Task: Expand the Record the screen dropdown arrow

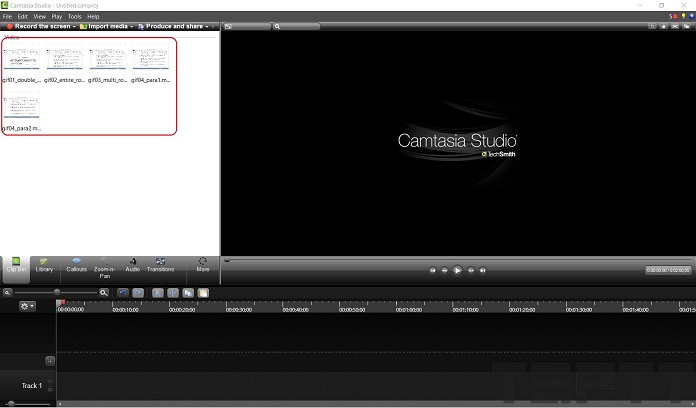Action: click(74, 27)
